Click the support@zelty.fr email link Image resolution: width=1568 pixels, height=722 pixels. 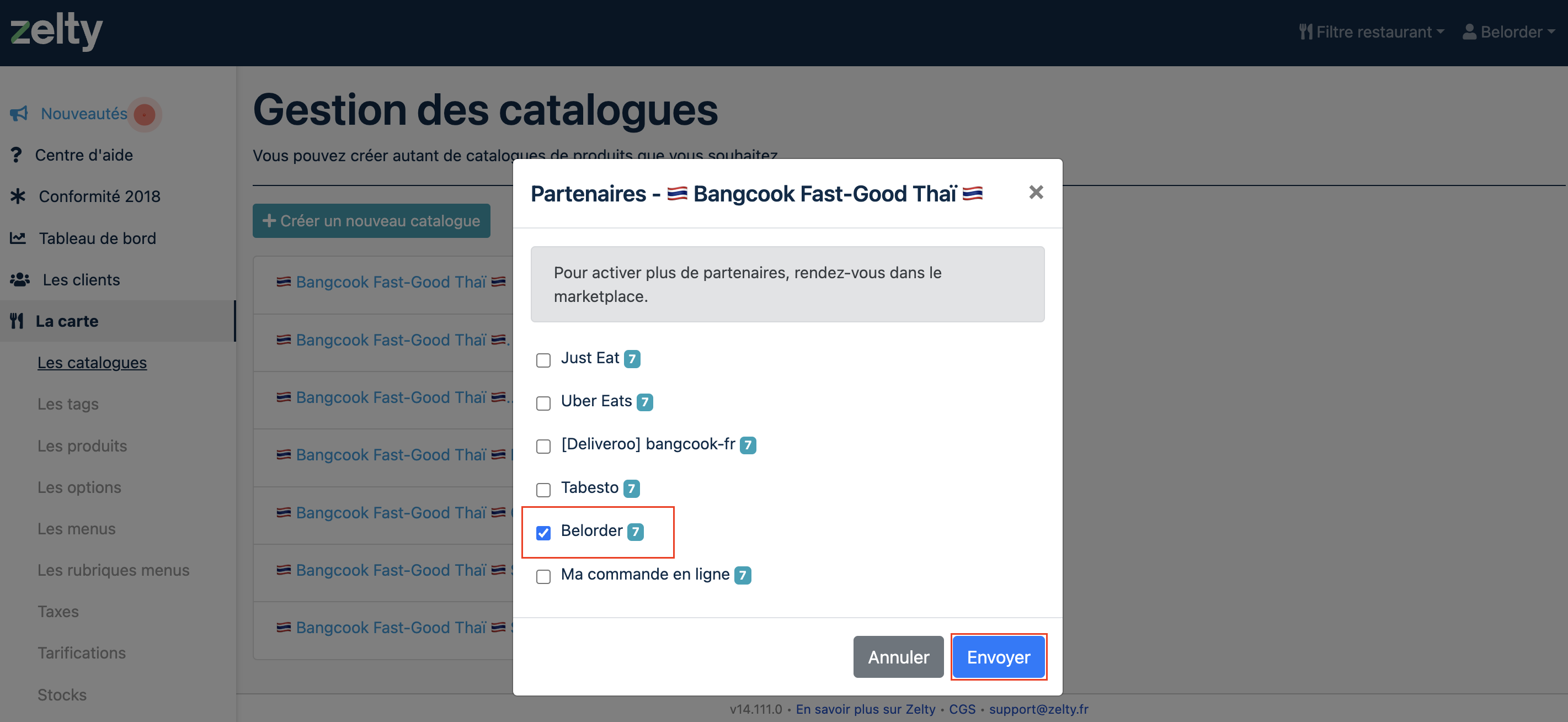(1039, 709)
